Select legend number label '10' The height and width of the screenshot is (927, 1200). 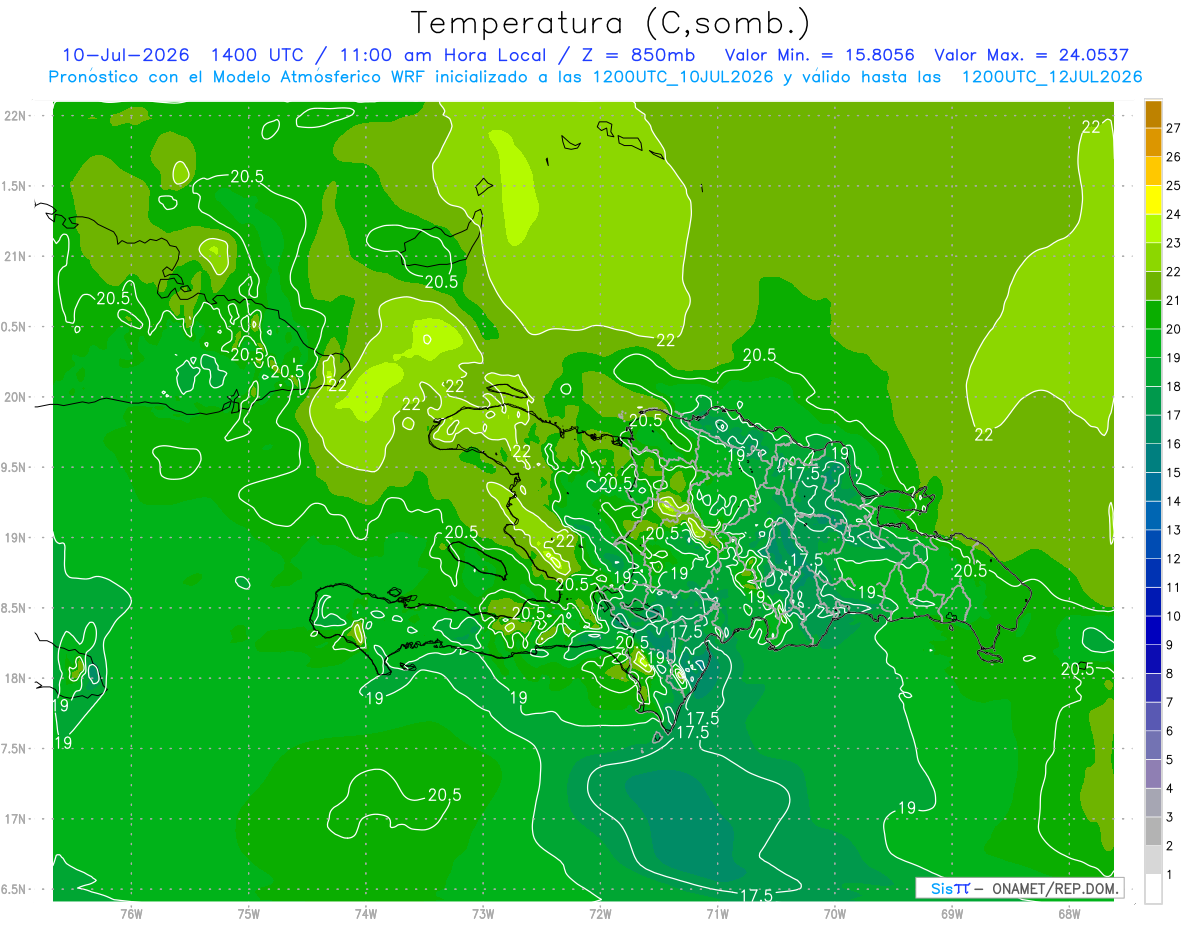pos(1173,616)
